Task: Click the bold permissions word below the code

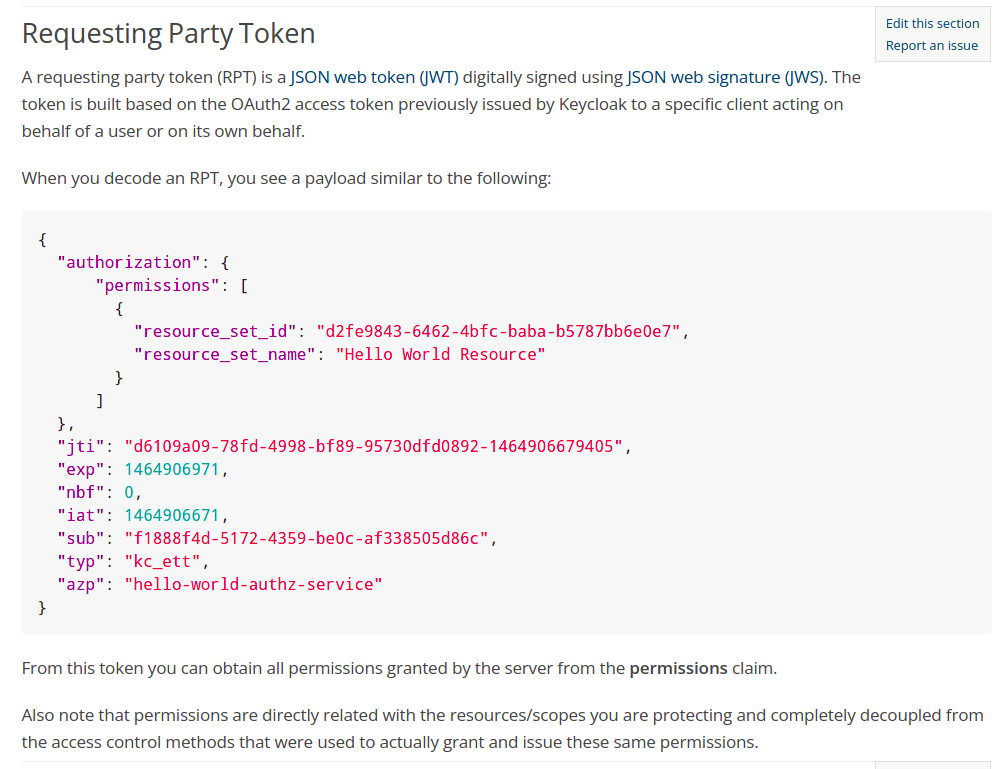Action: point(678,668)
